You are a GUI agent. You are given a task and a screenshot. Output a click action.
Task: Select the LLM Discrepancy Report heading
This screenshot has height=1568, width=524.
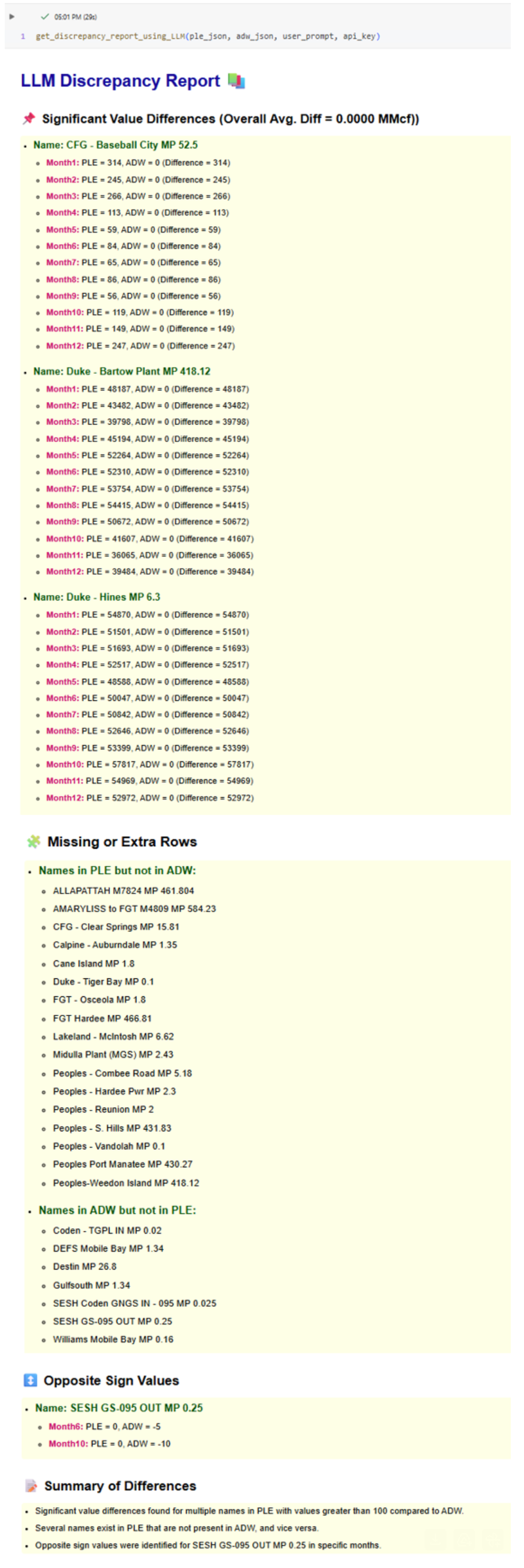[120, 81]
